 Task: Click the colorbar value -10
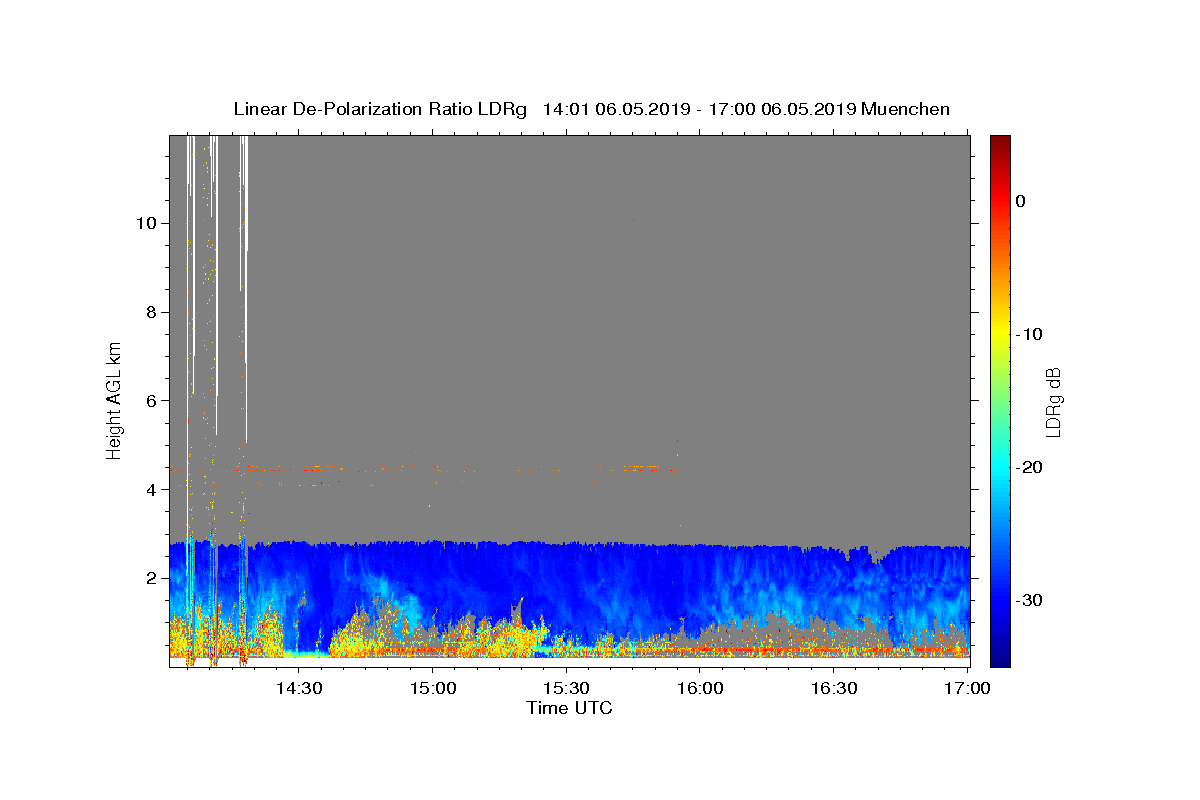coord(1029,334)
